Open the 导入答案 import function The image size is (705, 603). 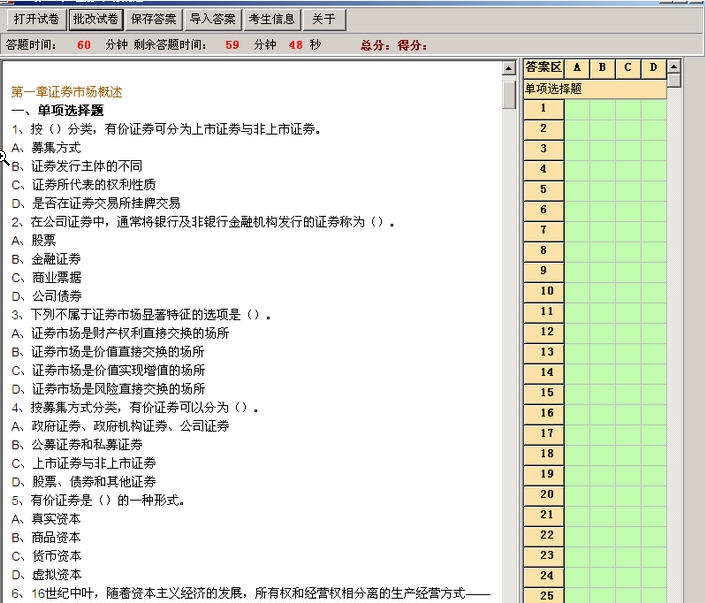point(212,19)
